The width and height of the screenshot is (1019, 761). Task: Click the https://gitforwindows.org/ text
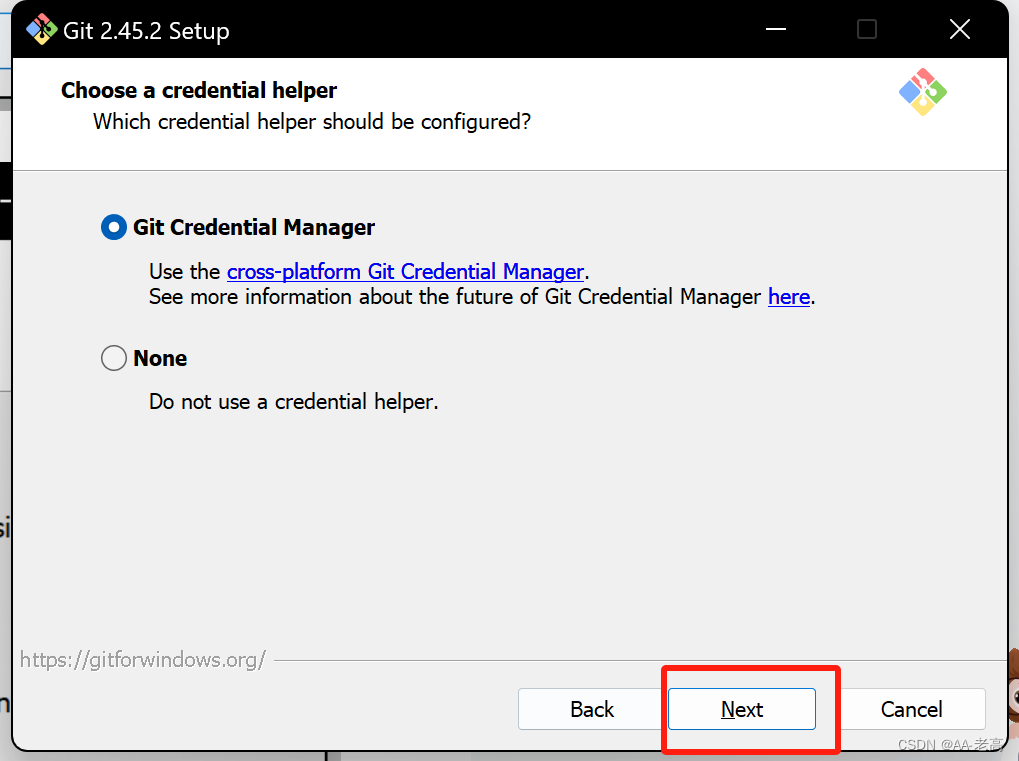point(143,660)
